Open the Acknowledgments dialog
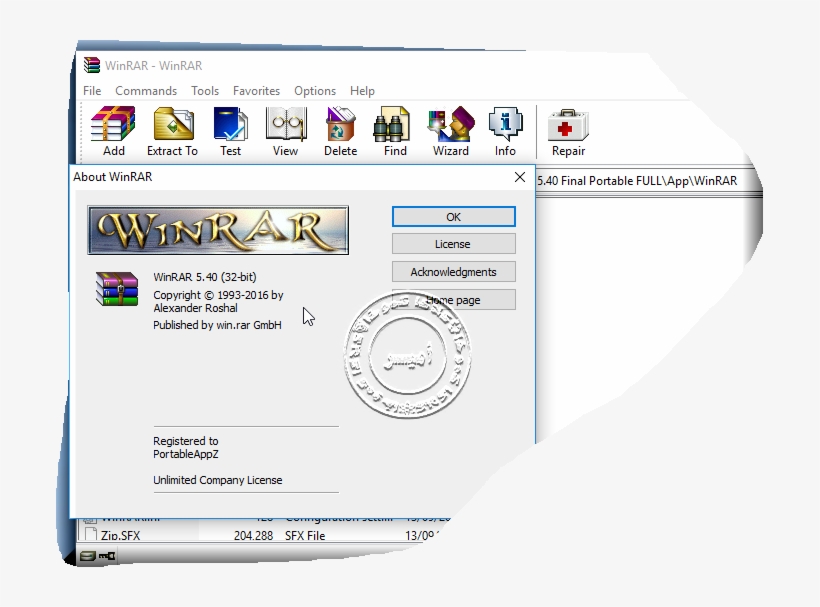Viewport: 820px width, 607px height. [453, 271]
